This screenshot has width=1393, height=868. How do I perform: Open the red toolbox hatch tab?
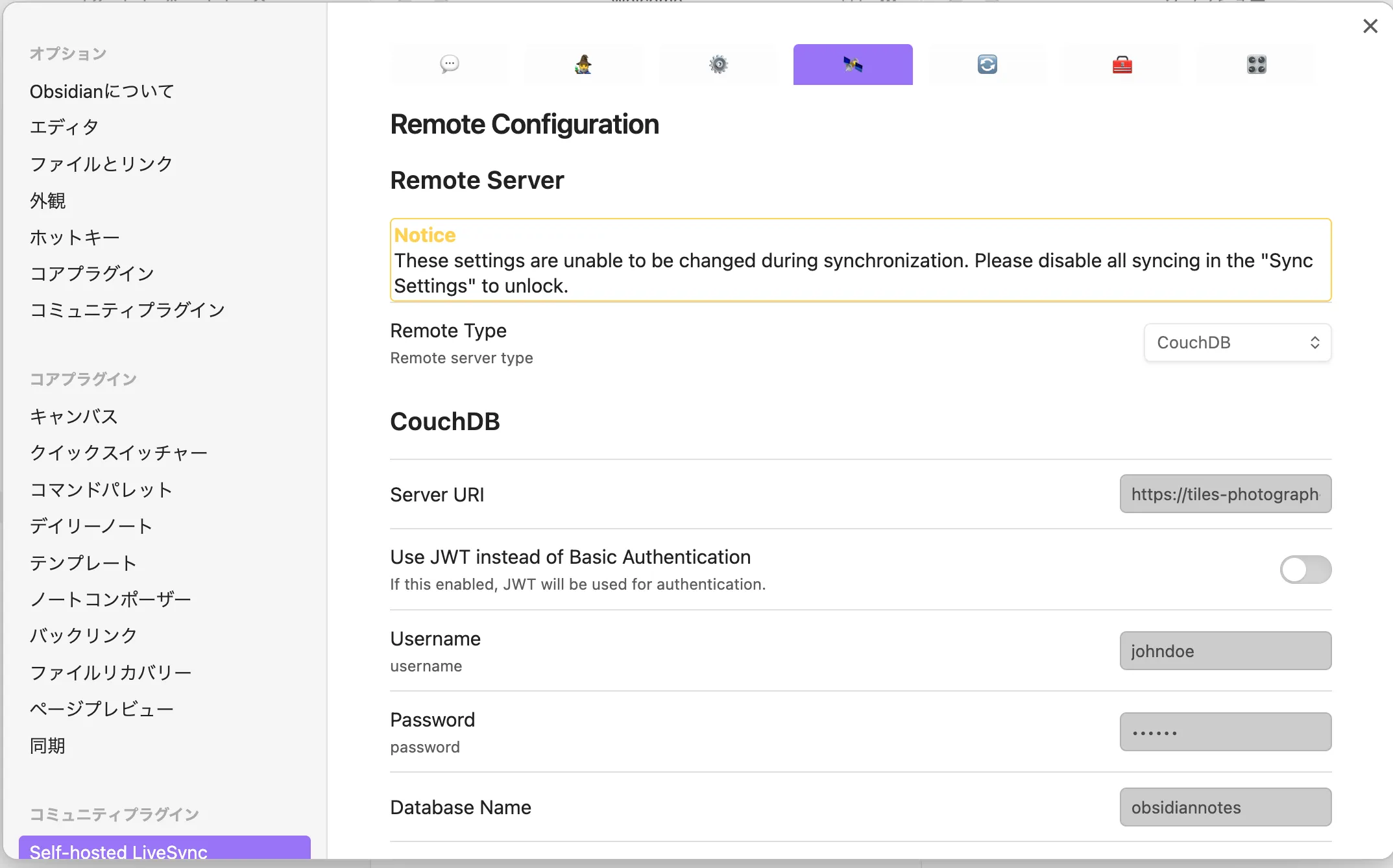click(x=1122, y=64)
